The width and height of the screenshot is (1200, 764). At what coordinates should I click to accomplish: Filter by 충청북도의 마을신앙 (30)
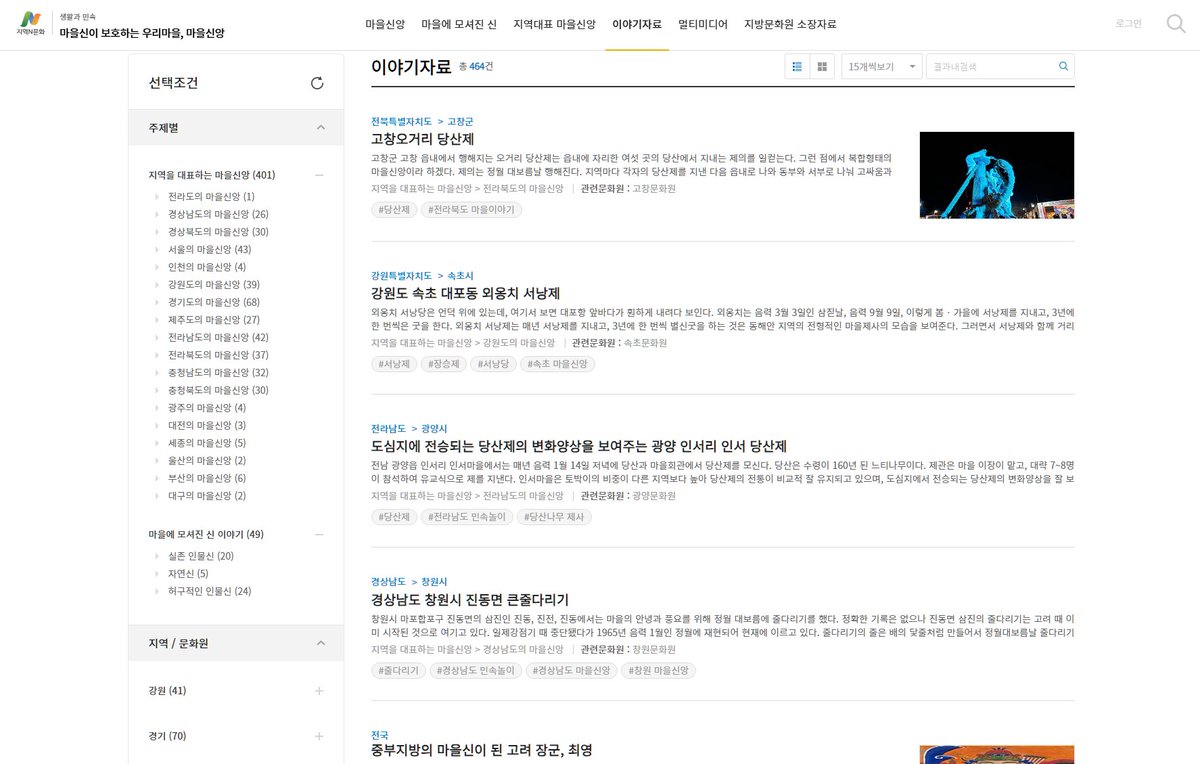[218, 390]
